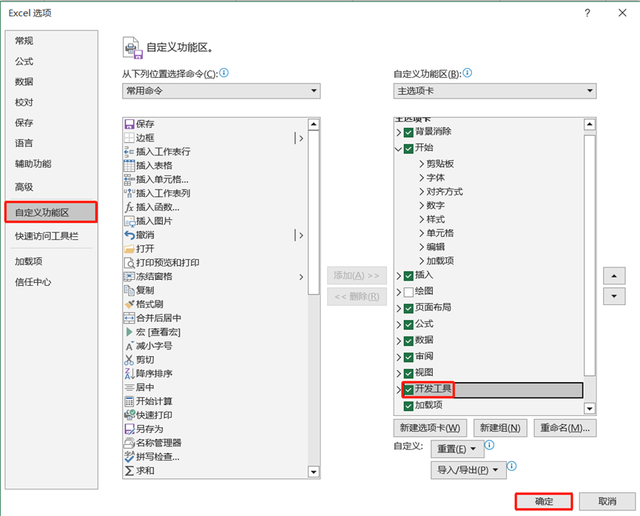640x516 pixels.
Task: Select the 降序排序 command icon
Action: tap(129, 374)
